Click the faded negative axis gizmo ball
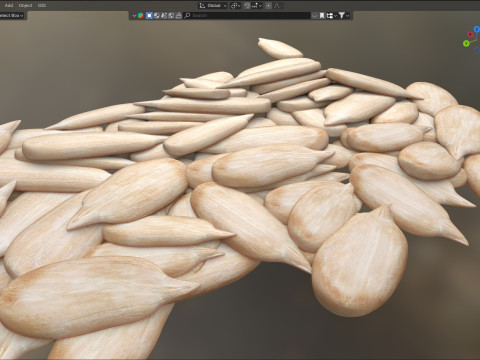480x360 pixels. 477,51
